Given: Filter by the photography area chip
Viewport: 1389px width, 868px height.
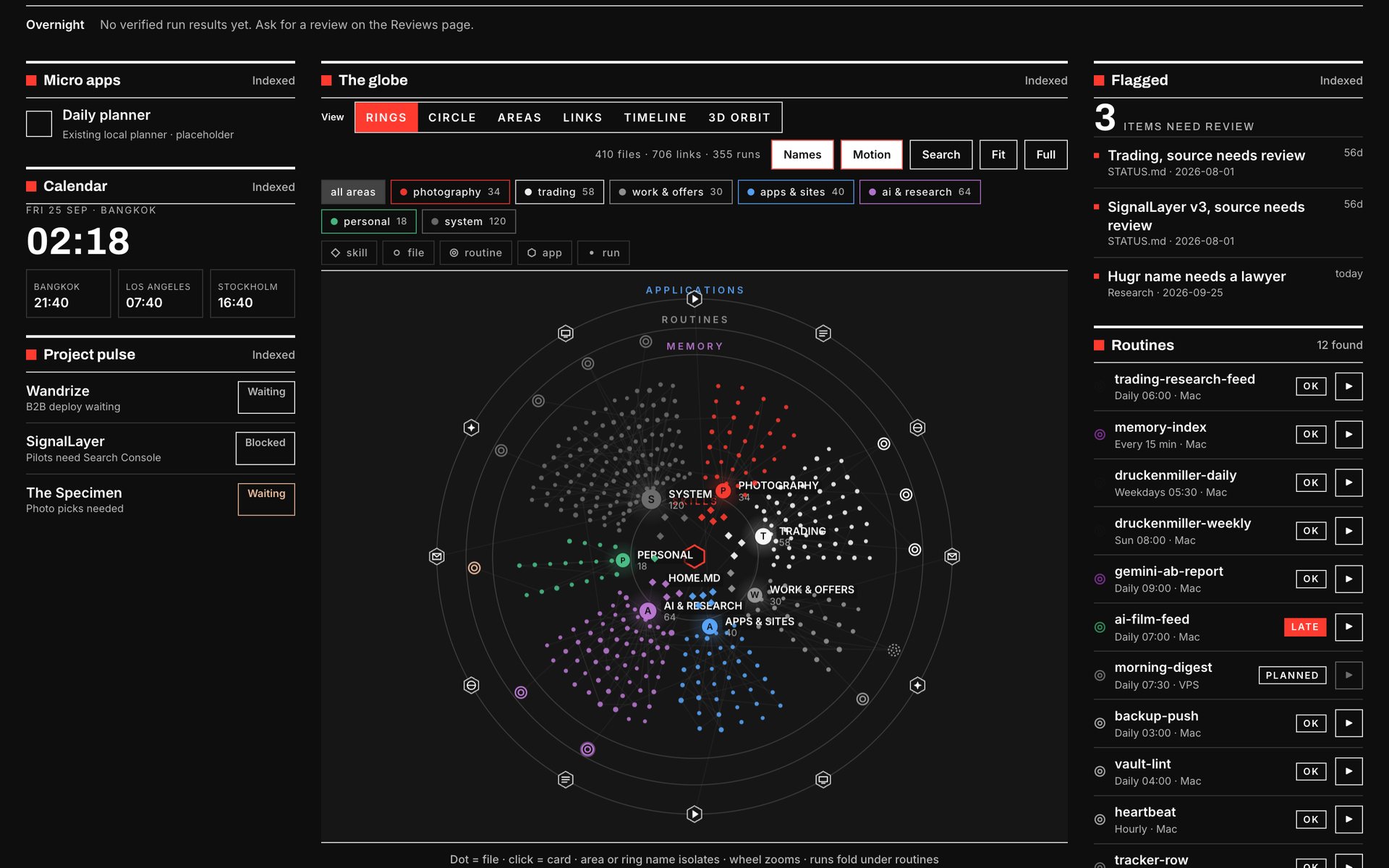Looking at the screenshot, I should [x=450, y=192].
